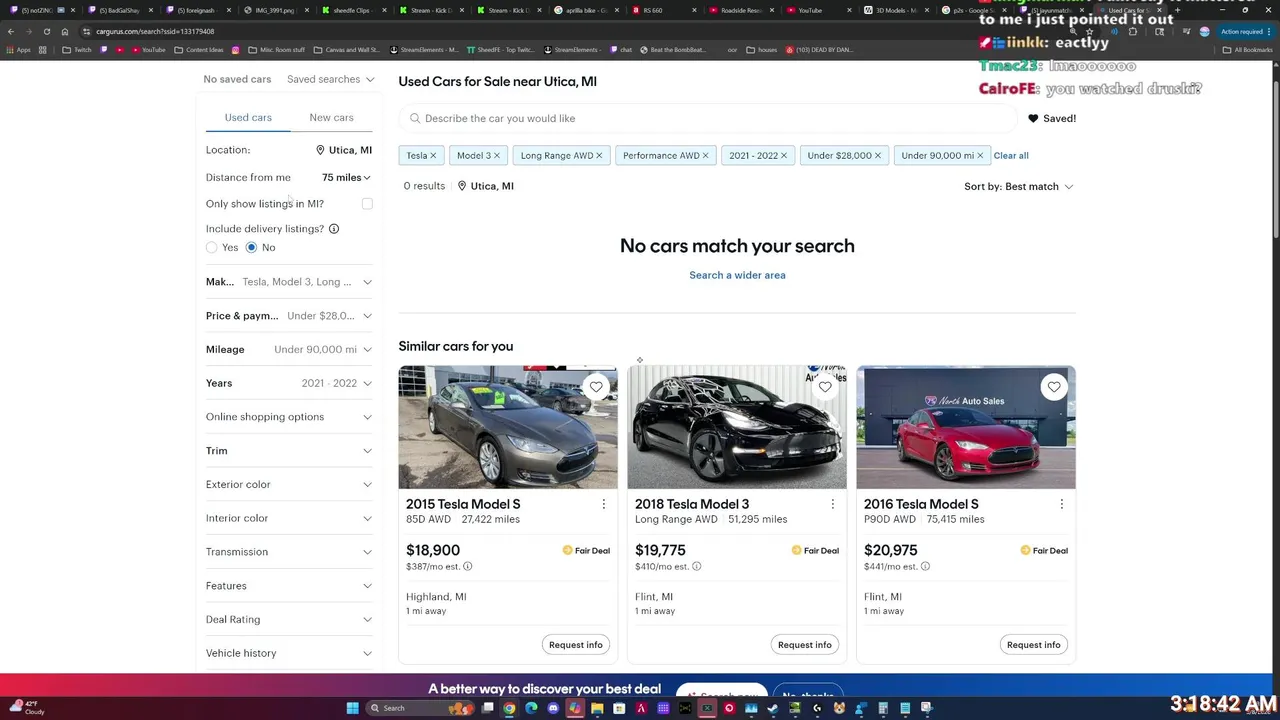Expand the Trim filter
This screenshot has width=1280, height=720.
[289, 451]
